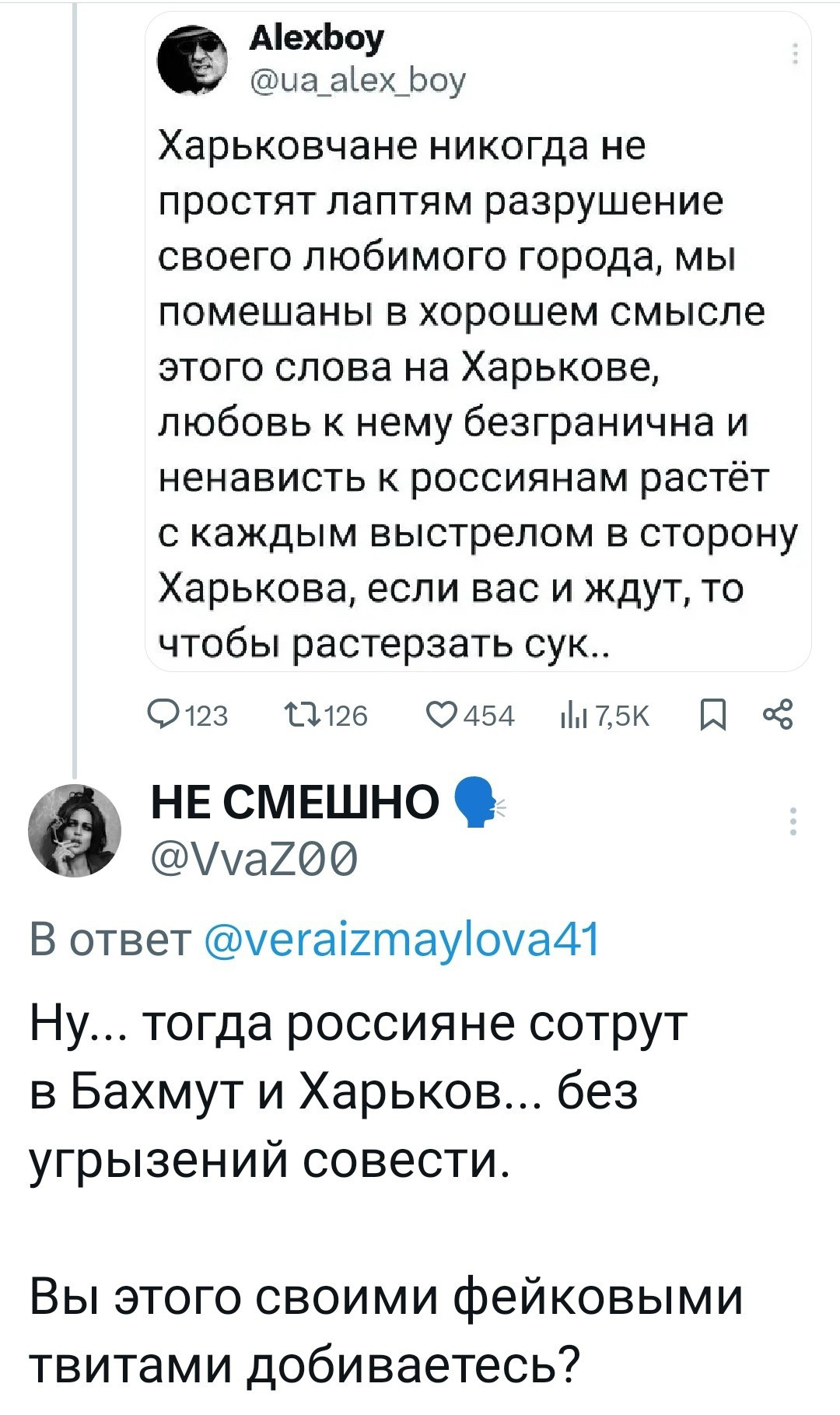The width and height of the screenshot is (840, 1415).
Task: Like the Alexboy tweet with heart icon
Action: [x=443, y=714]
